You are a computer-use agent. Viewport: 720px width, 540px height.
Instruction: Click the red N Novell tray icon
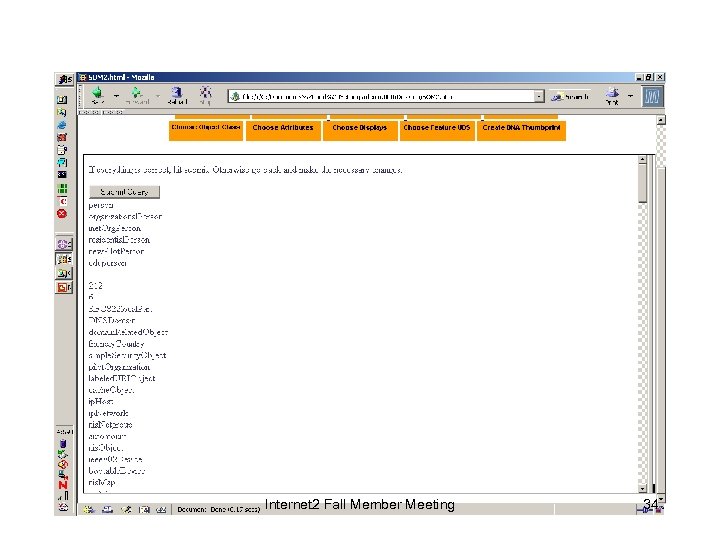tap(63, 485)
